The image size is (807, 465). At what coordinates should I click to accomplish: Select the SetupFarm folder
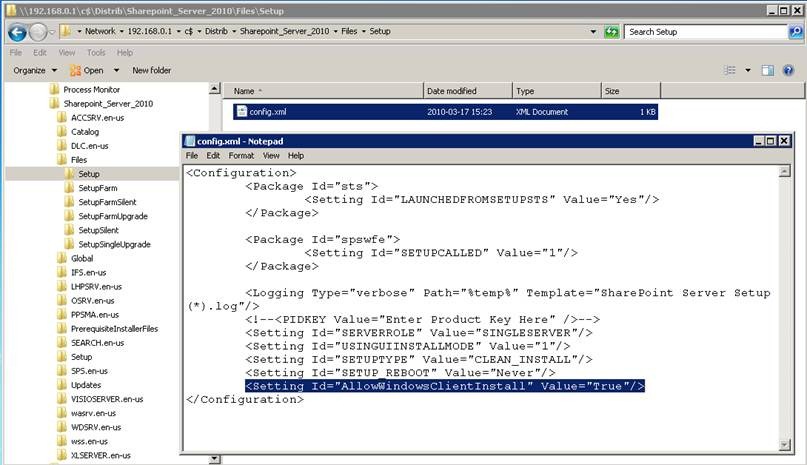coord(98,188)
